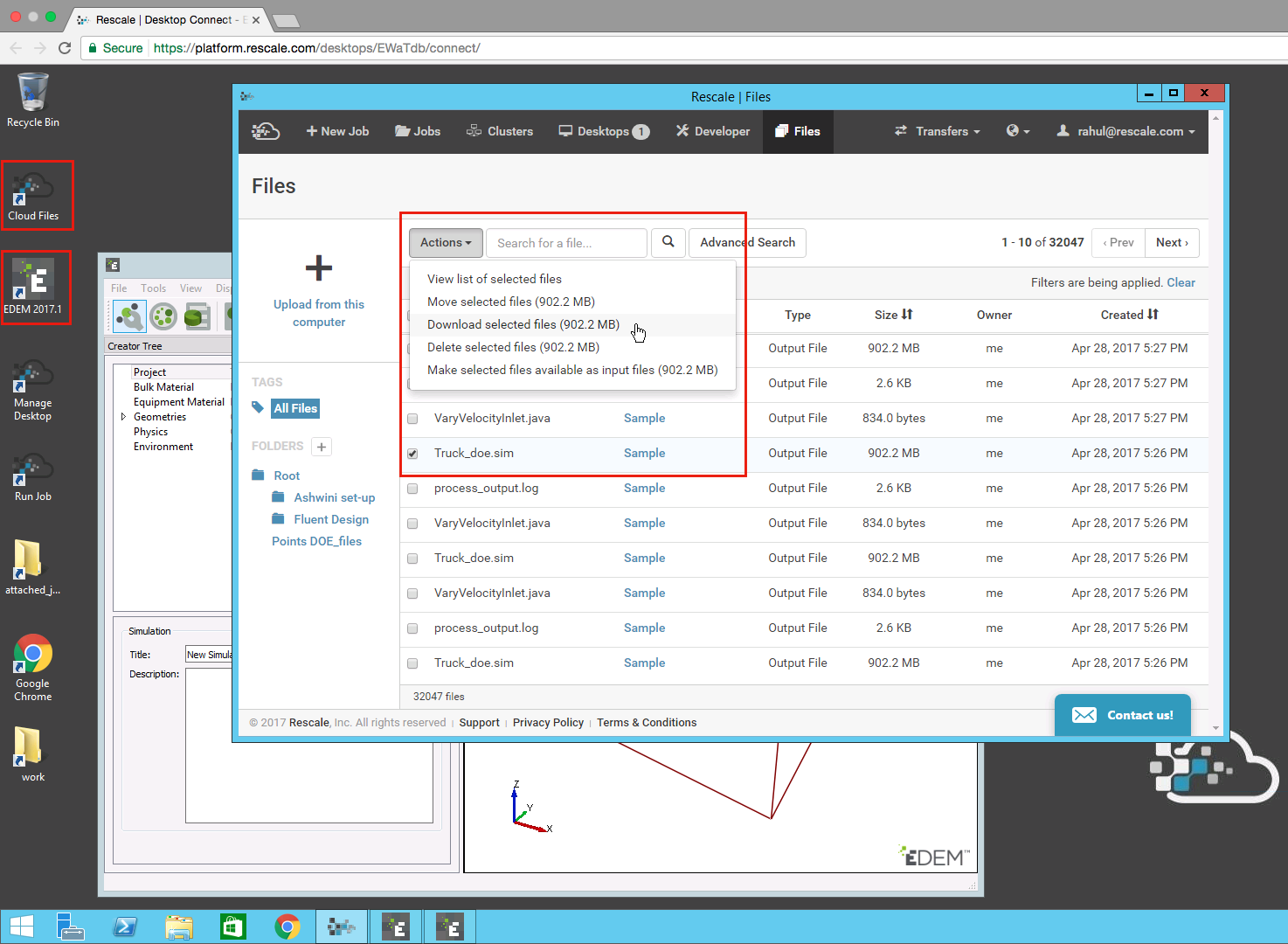Click the large plus upload icon
1288x944 pixels.
[319, 267]
